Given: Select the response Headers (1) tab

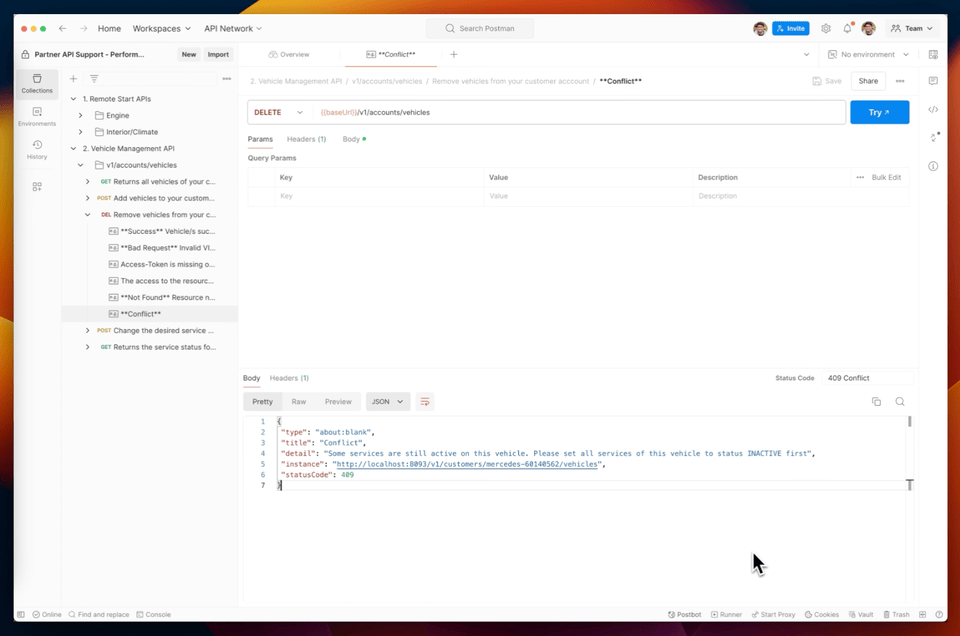Looking at the screenshot, I should (x=289, y=378).
